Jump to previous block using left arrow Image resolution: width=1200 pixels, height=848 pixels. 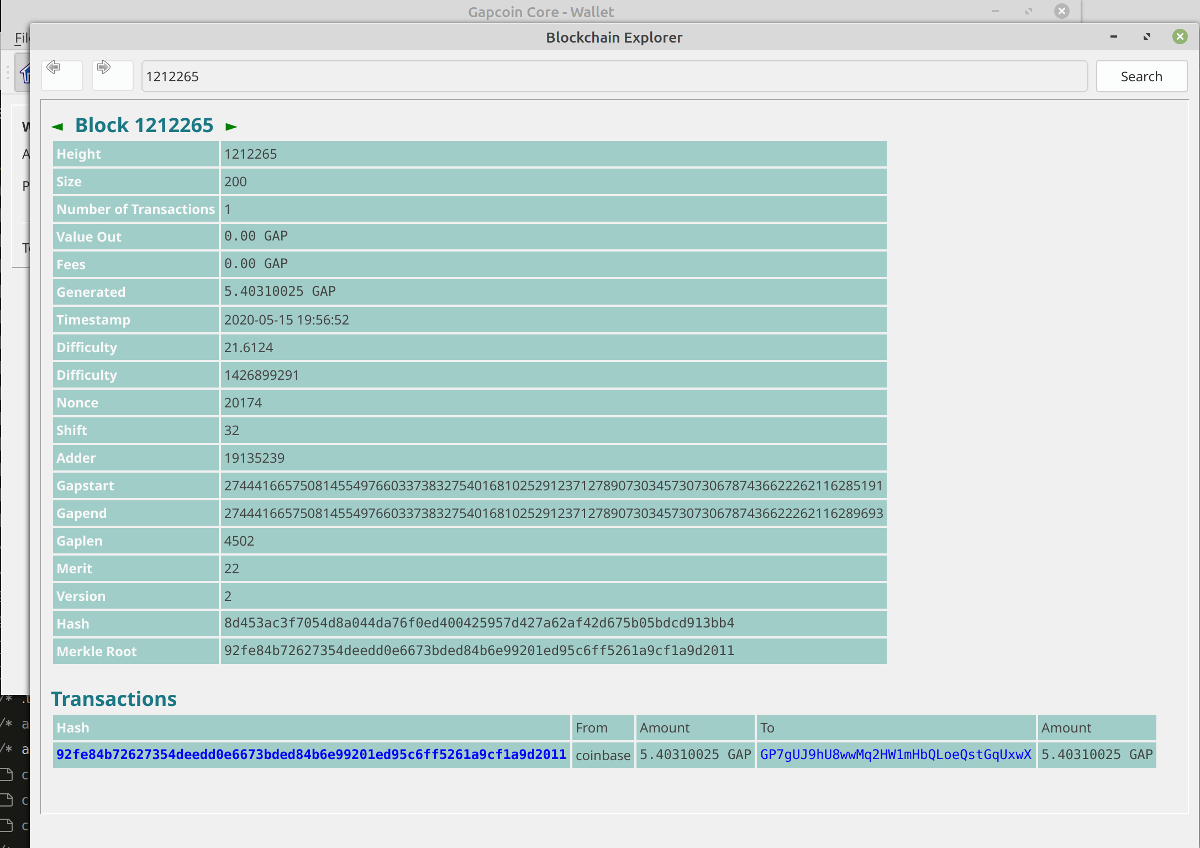tap(57, 126)
